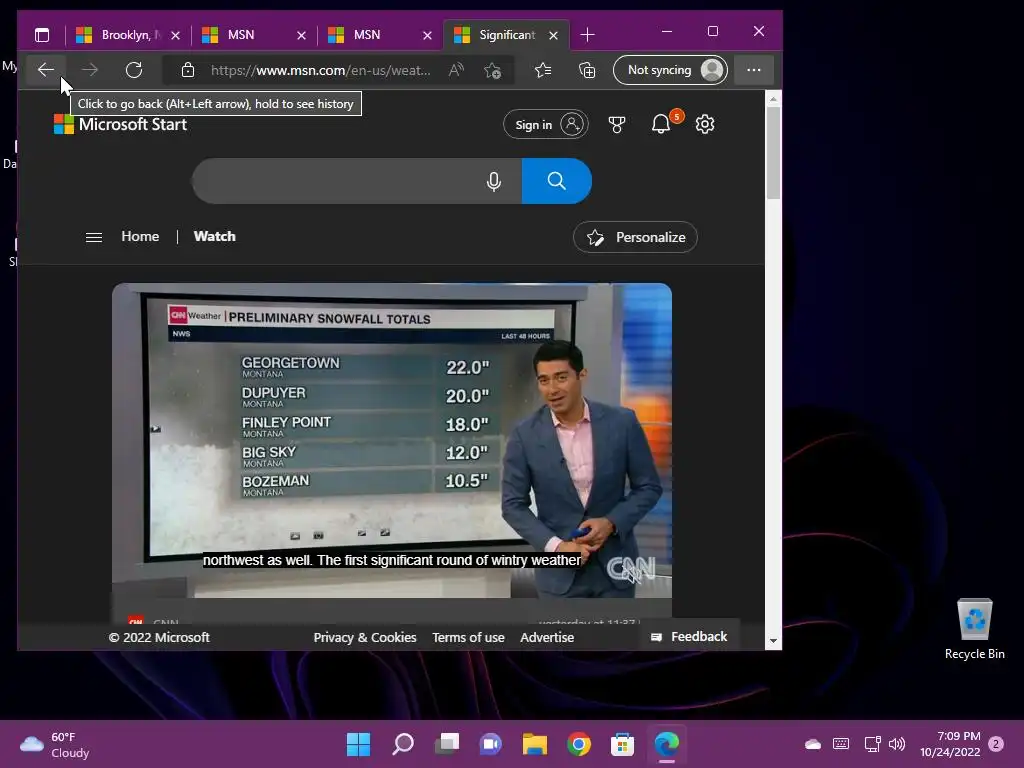Select the Recycle Bin desktop icon
The image size is (1024, 768).
point(974,630)
